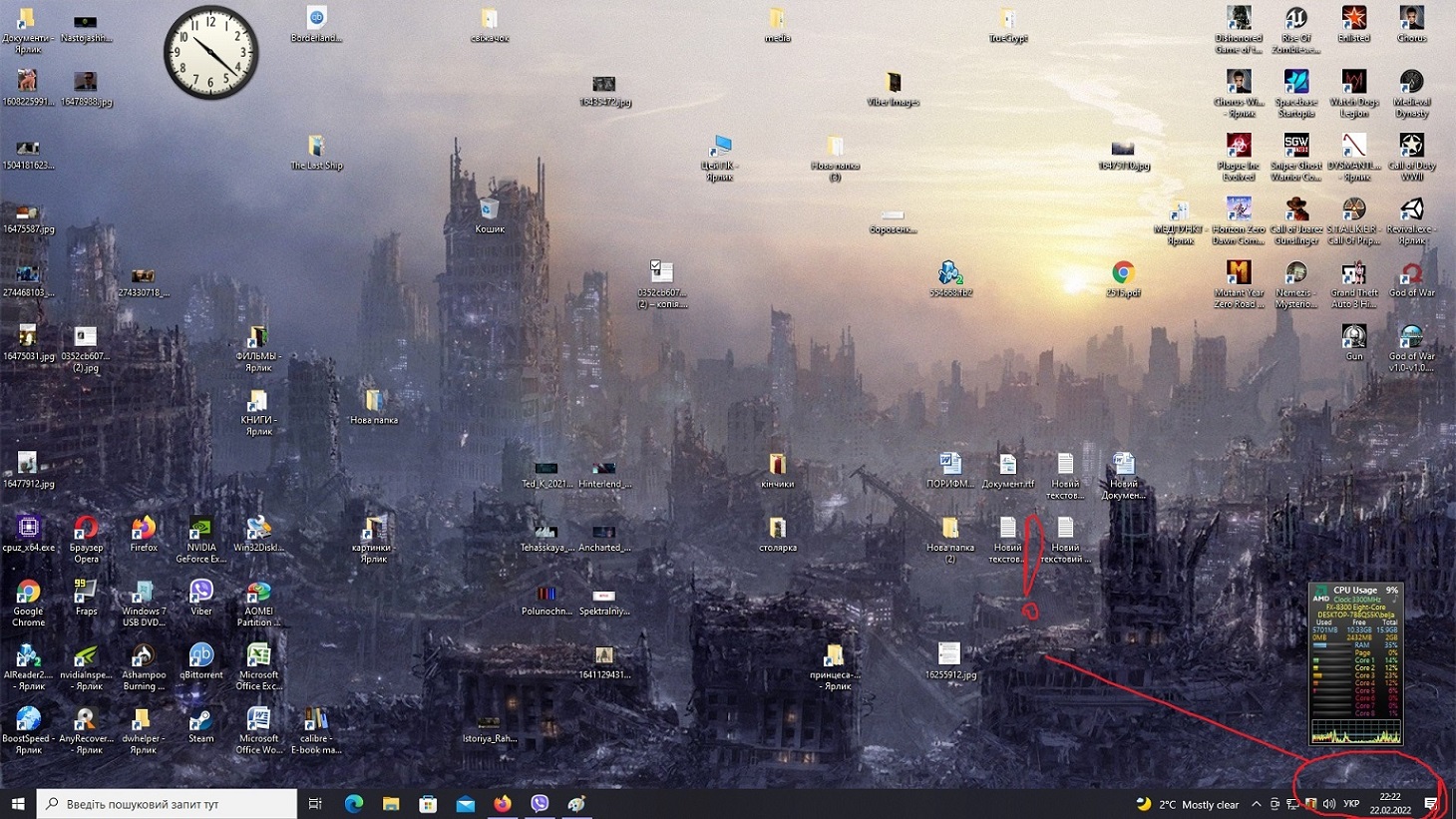
Task: Select the nvidiaInspector shortcut
Action: pos(86,667)
